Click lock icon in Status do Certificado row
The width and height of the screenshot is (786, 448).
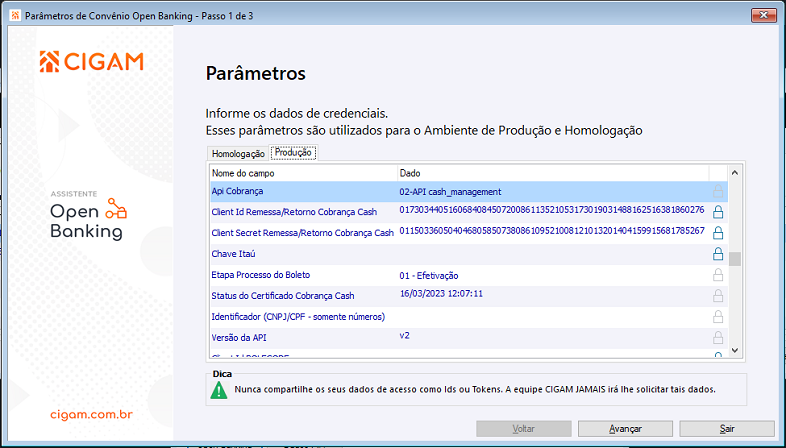coord(718,296)
